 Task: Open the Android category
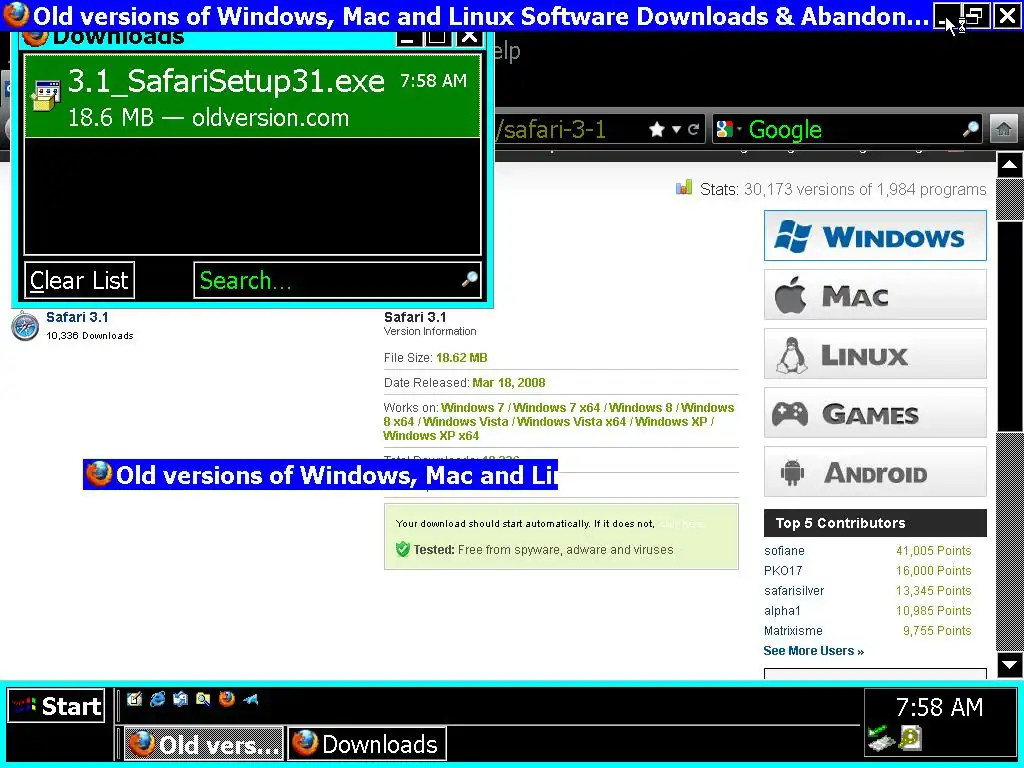(x=875, y=472)
